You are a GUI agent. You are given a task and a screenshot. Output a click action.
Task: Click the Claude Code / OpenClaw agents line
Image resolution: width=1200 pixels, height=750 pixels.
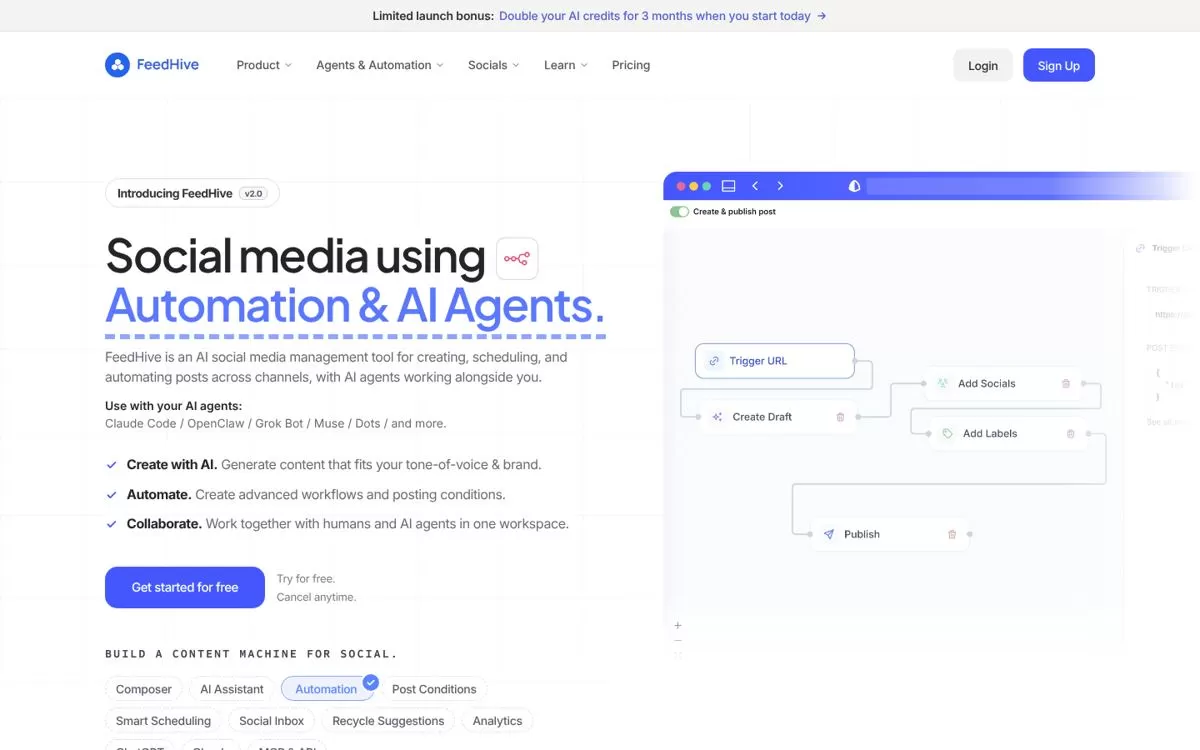(276, 423)
